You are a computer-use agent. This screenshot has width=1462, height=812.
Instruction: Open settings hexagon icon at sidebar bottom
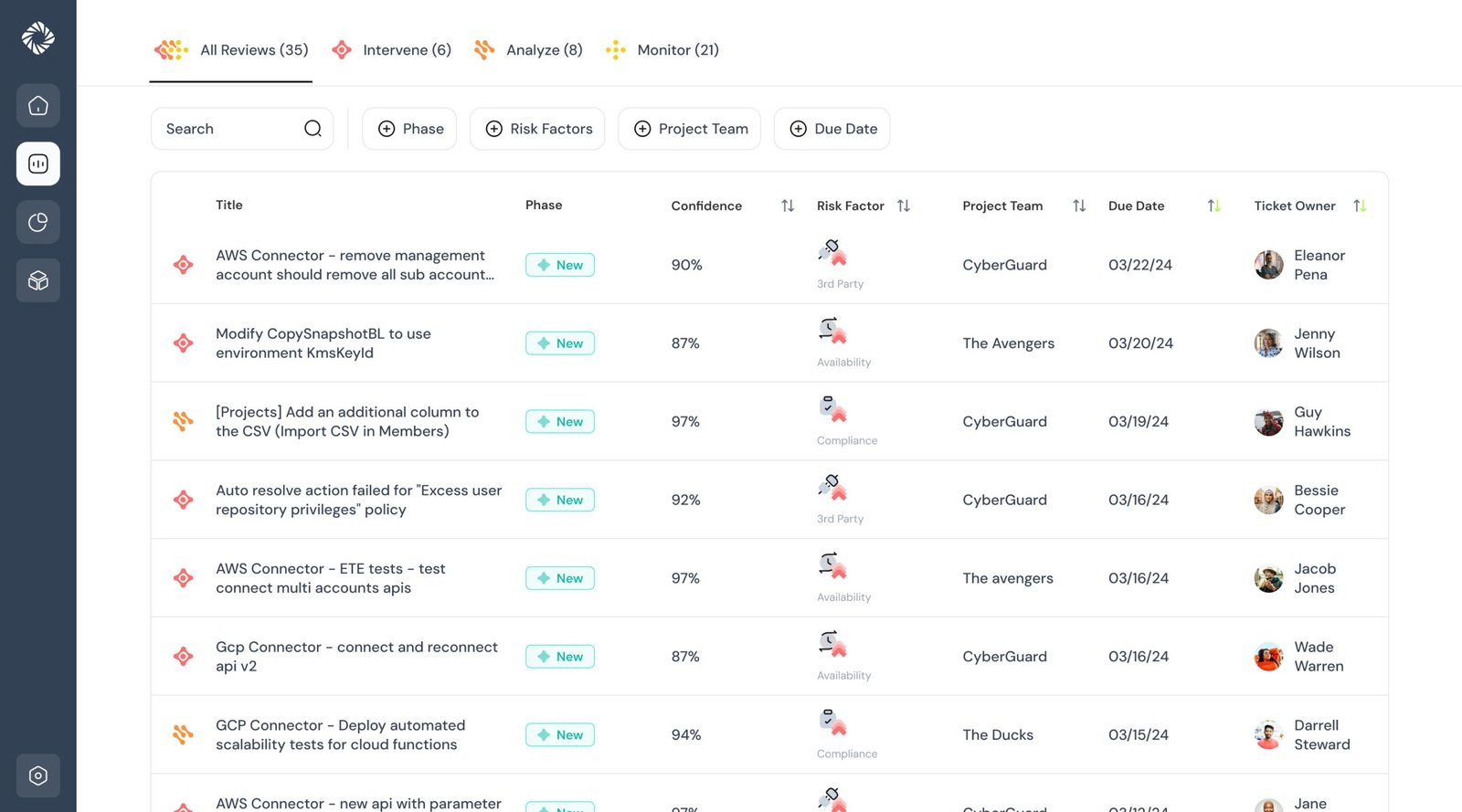38,775
